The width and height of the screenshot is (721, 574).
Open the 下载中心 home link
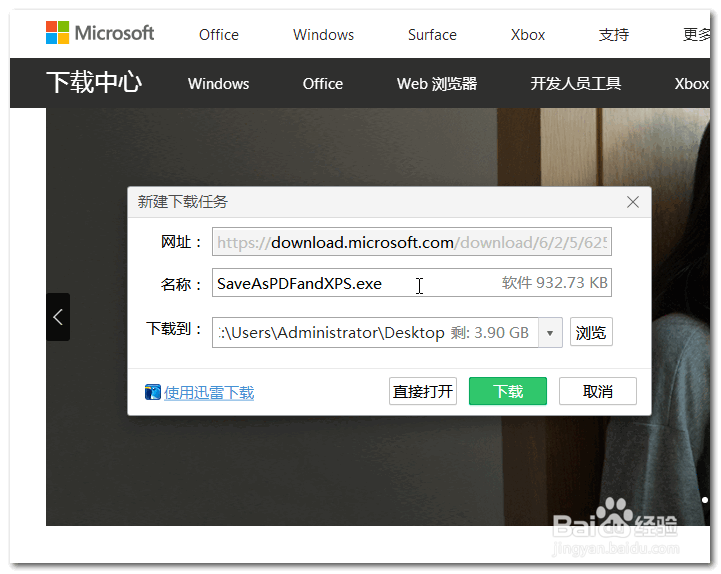pos(94,83)
